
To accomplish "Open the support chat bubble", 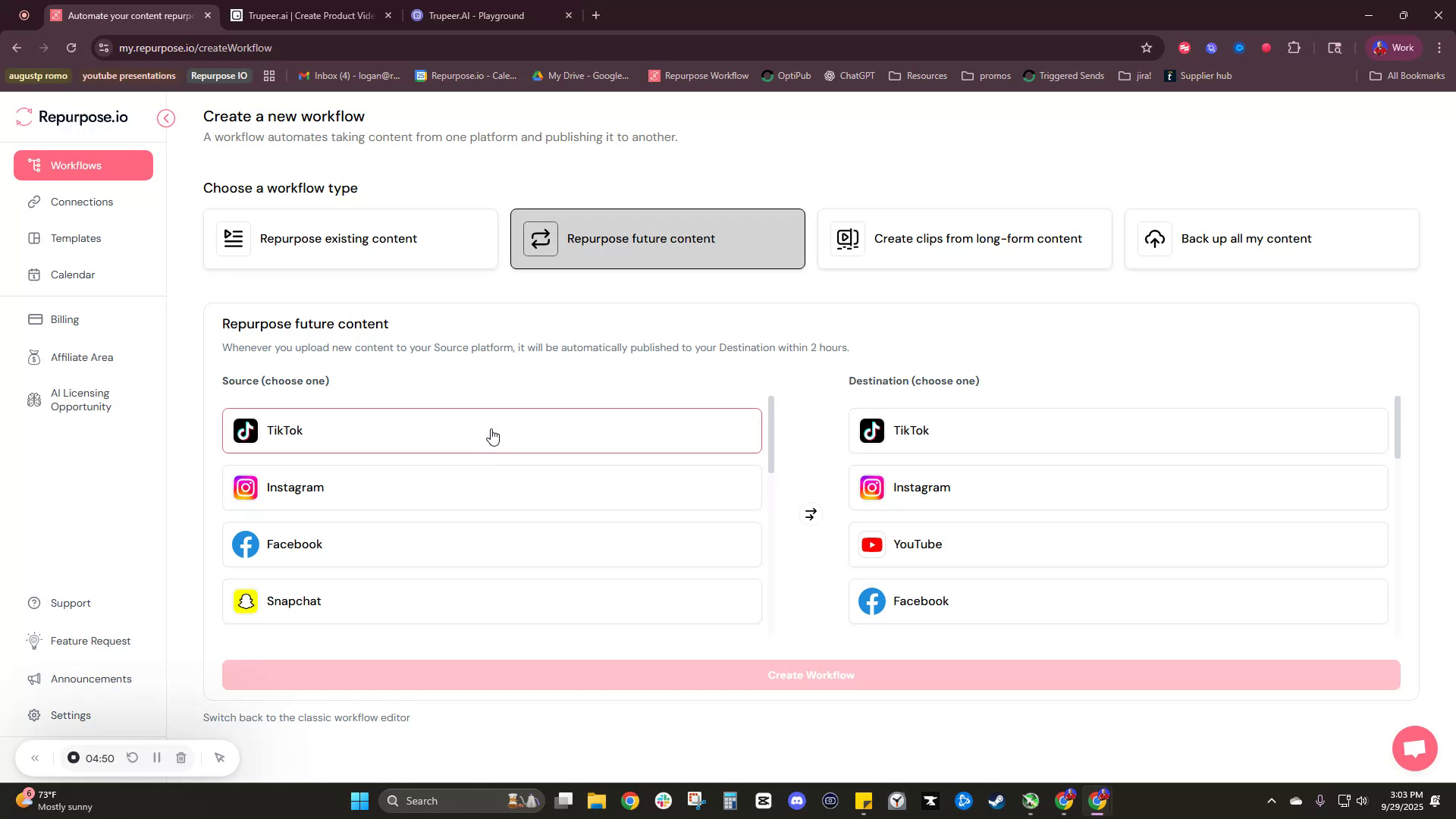I will (1414, 748).
